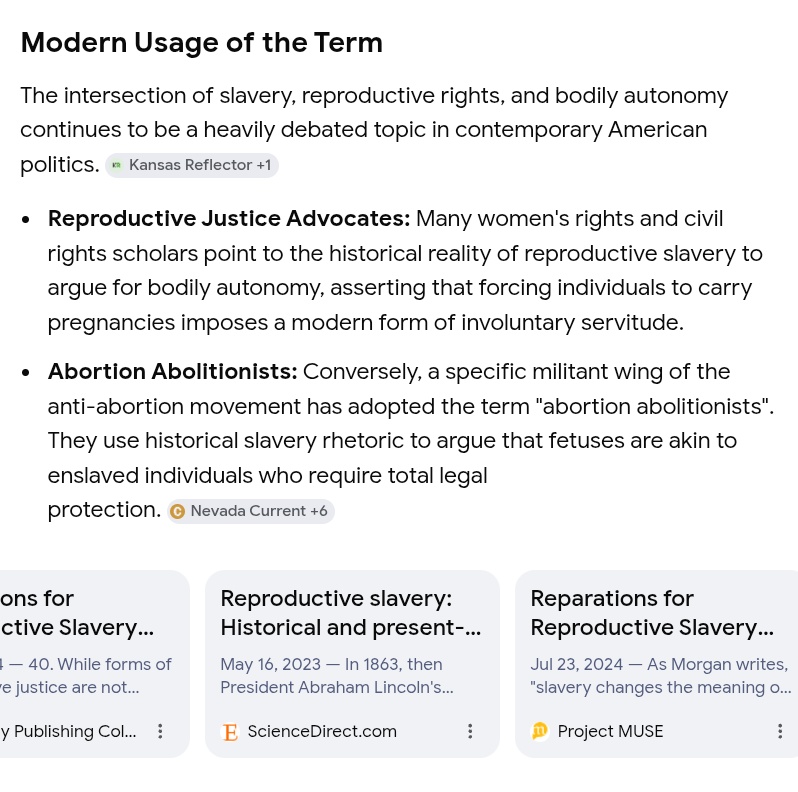Click the Project MUSE source name
Screen dimensions: 798x792
pyautogui.click(x=610, y=731)
